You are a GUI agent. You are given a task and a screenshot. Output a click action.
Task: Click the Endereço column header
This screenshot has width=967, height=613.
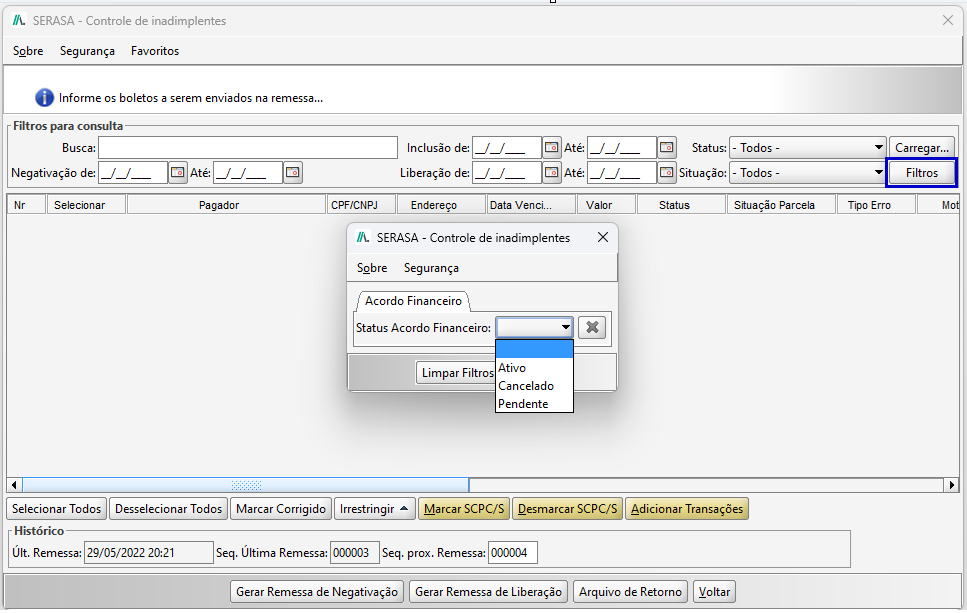point(442,205)
